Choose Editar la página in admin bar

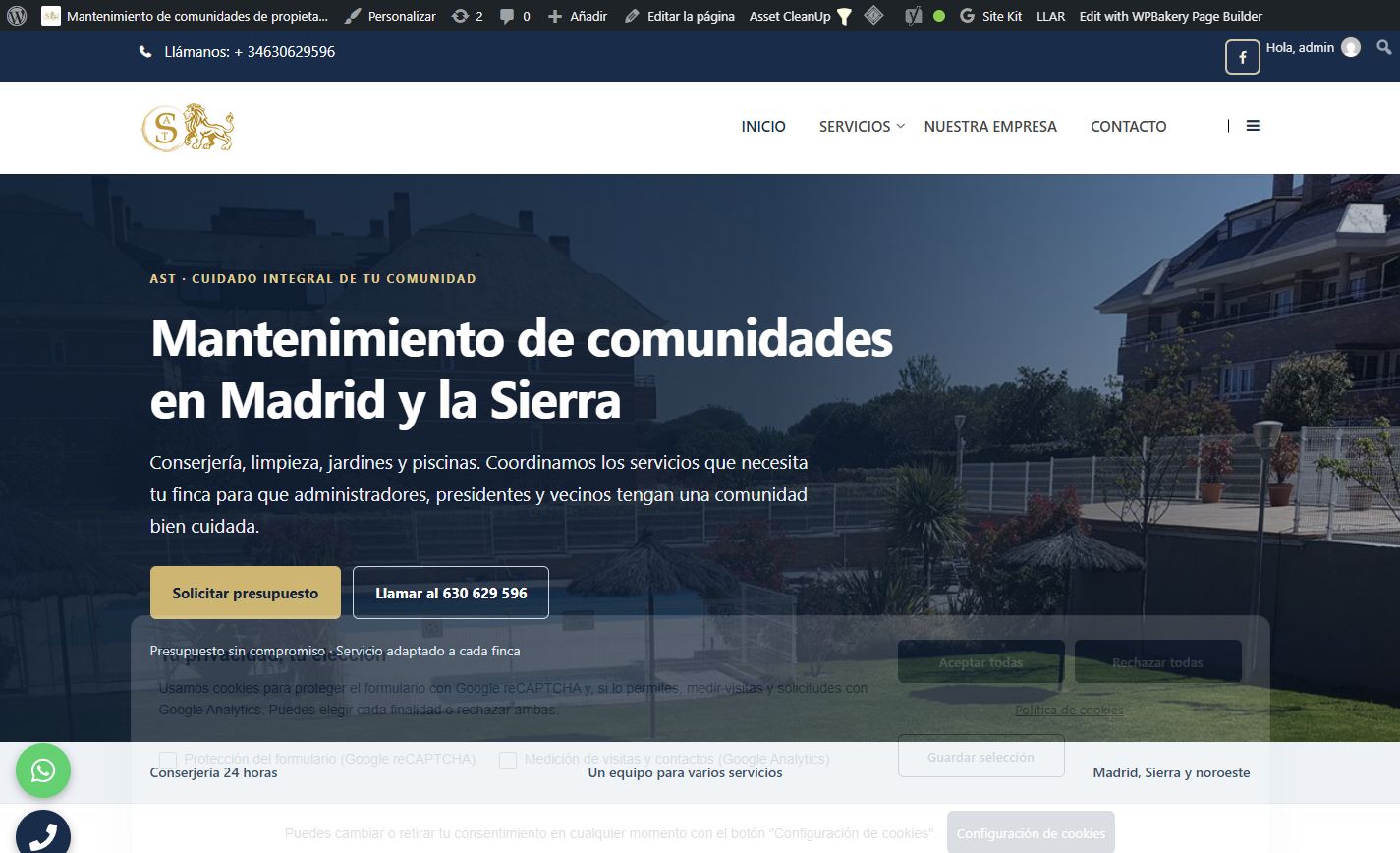[679, 16]
